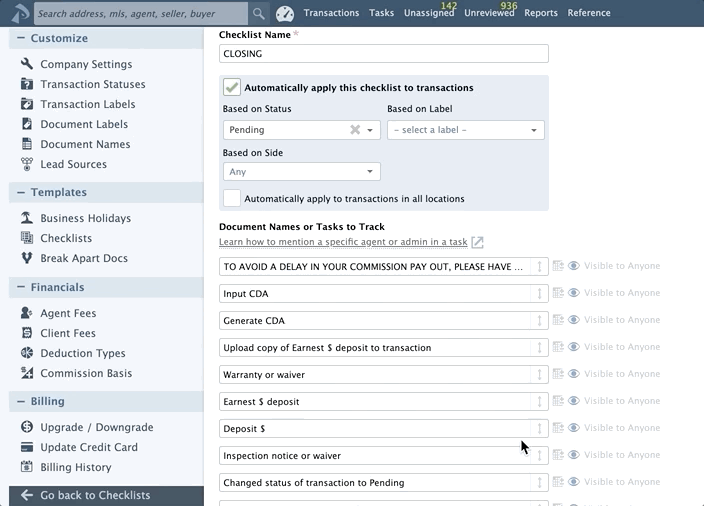704x506 pixels.
Task: Click due-date icon beside Input CDA
Action: click(558, 293)
